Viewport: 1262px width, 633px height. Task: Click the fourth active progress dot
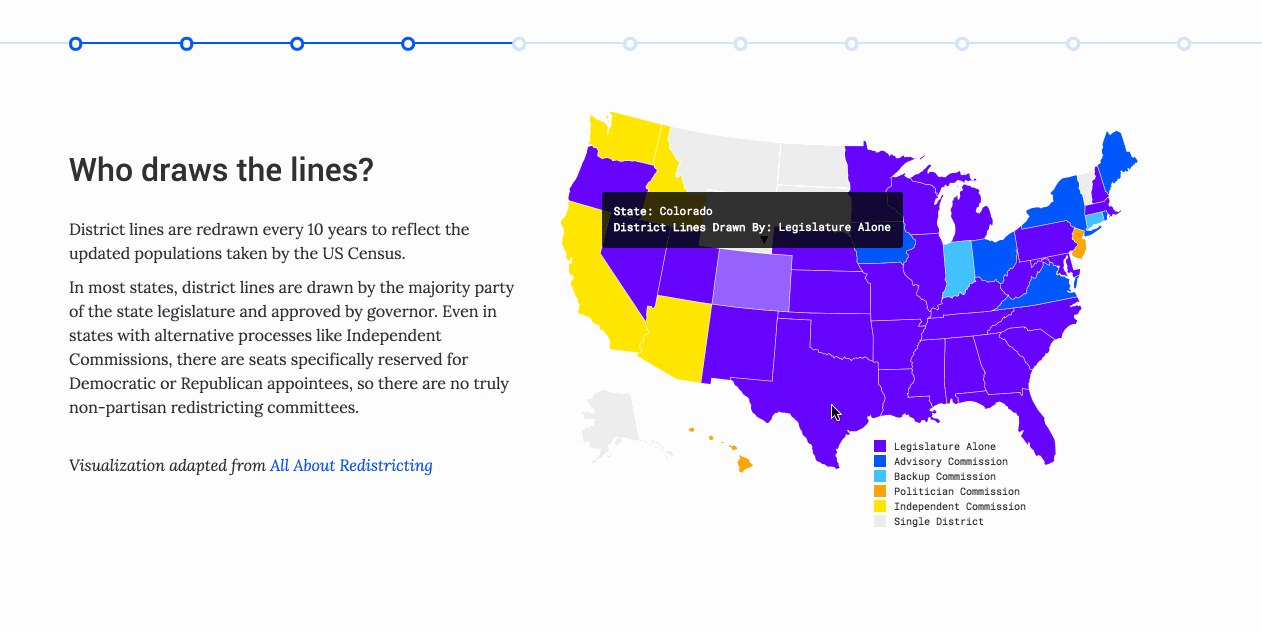(x=408, y=43)
